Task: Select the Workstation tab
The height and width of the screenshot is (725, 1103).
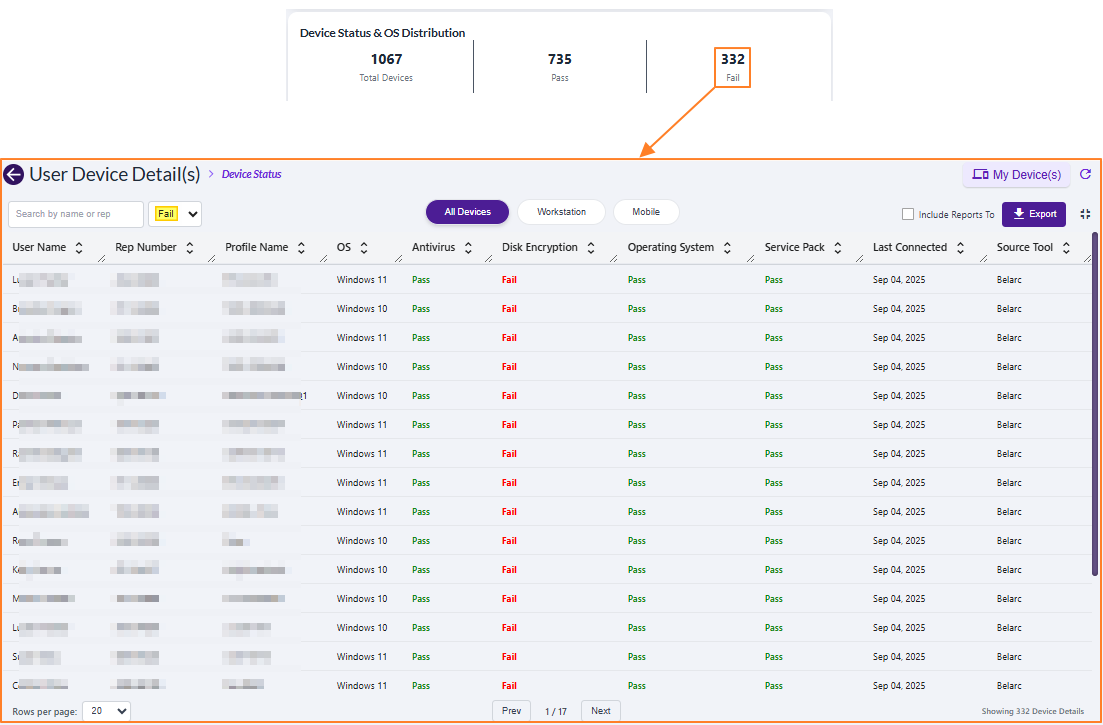Action: tap(561, 212)
